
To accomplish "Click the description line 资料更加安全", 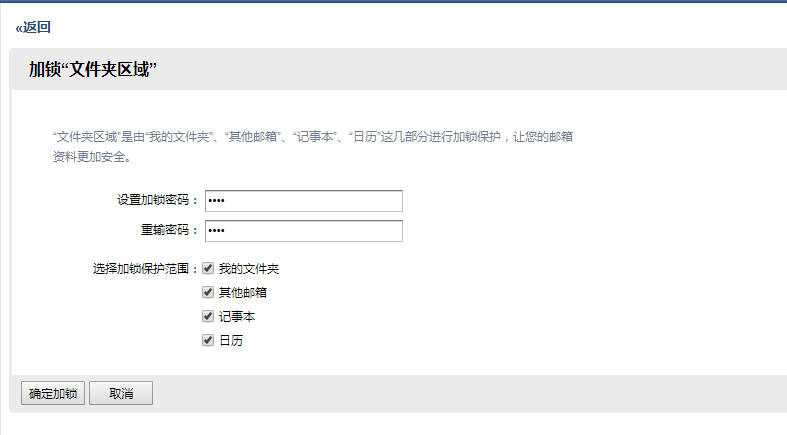I will tap(92, 157).
